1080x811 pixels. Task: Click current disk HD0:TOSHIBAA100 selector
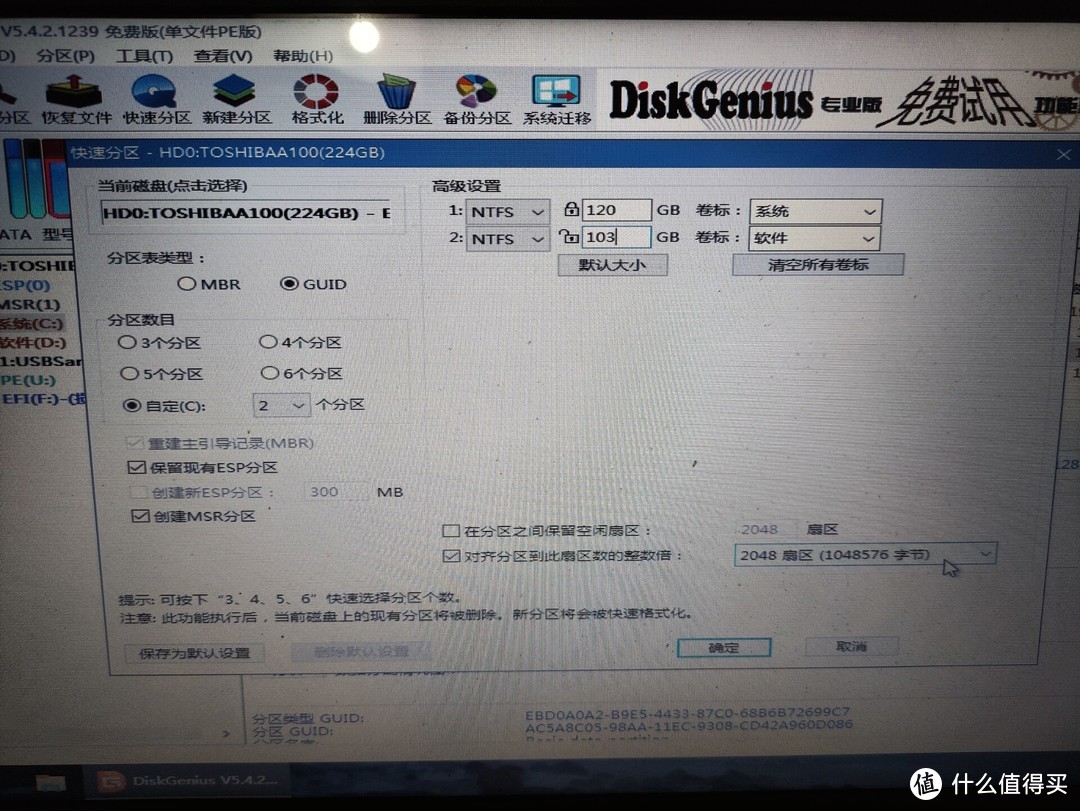tap(248, 213)
